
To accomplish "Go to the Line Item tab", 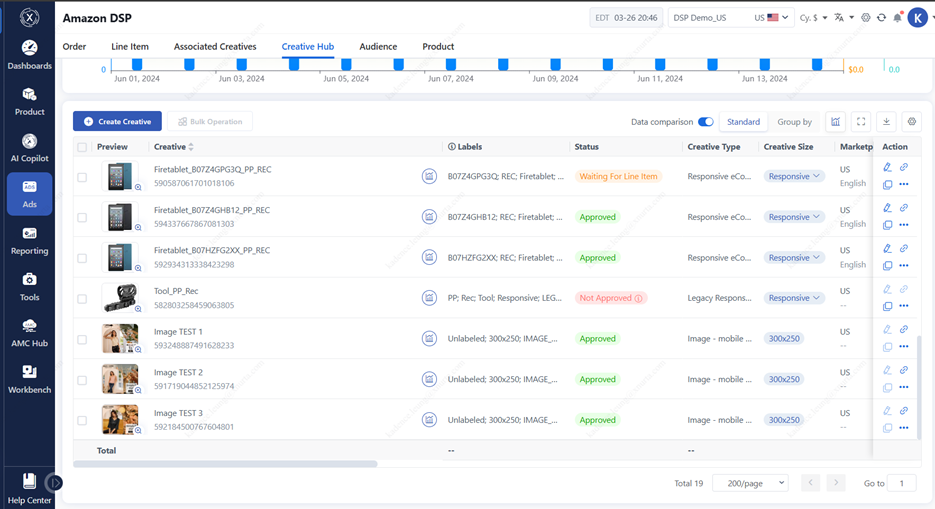I will [130, 47].
